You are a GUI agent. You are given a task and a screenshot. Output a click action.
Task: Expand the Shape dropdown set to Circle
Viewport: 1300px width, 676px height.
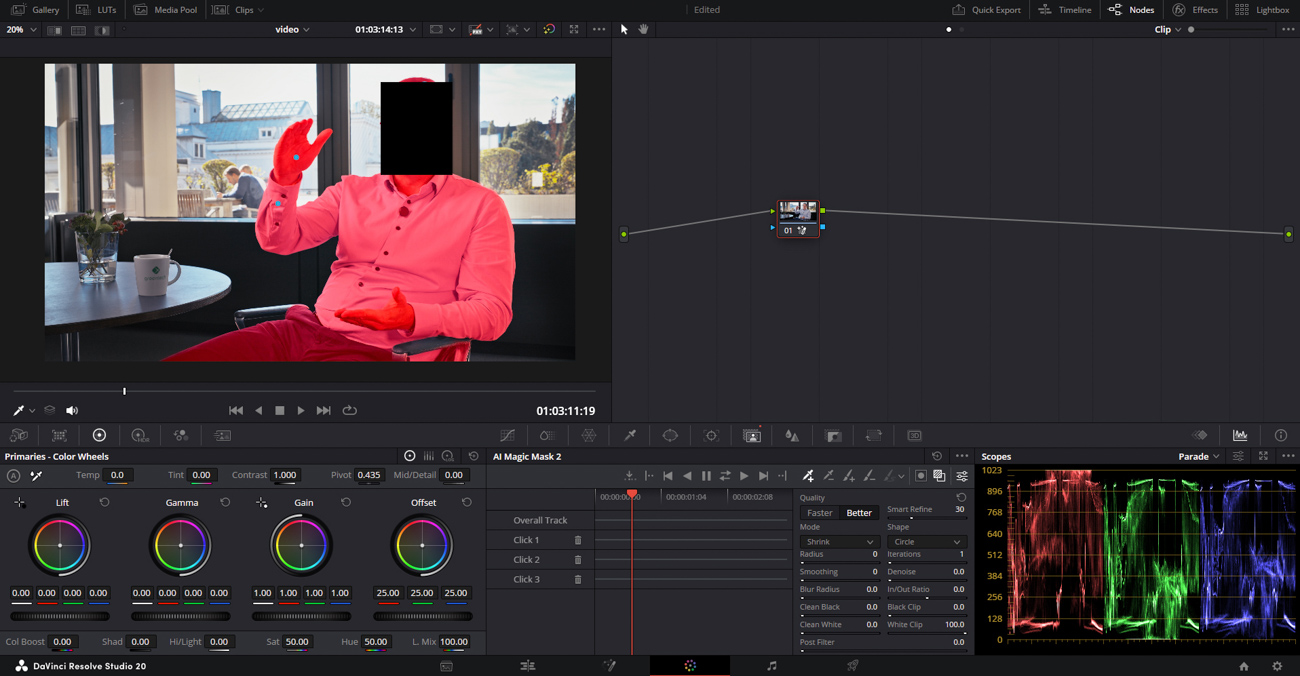pyautogui.click(x=925, y=542)
